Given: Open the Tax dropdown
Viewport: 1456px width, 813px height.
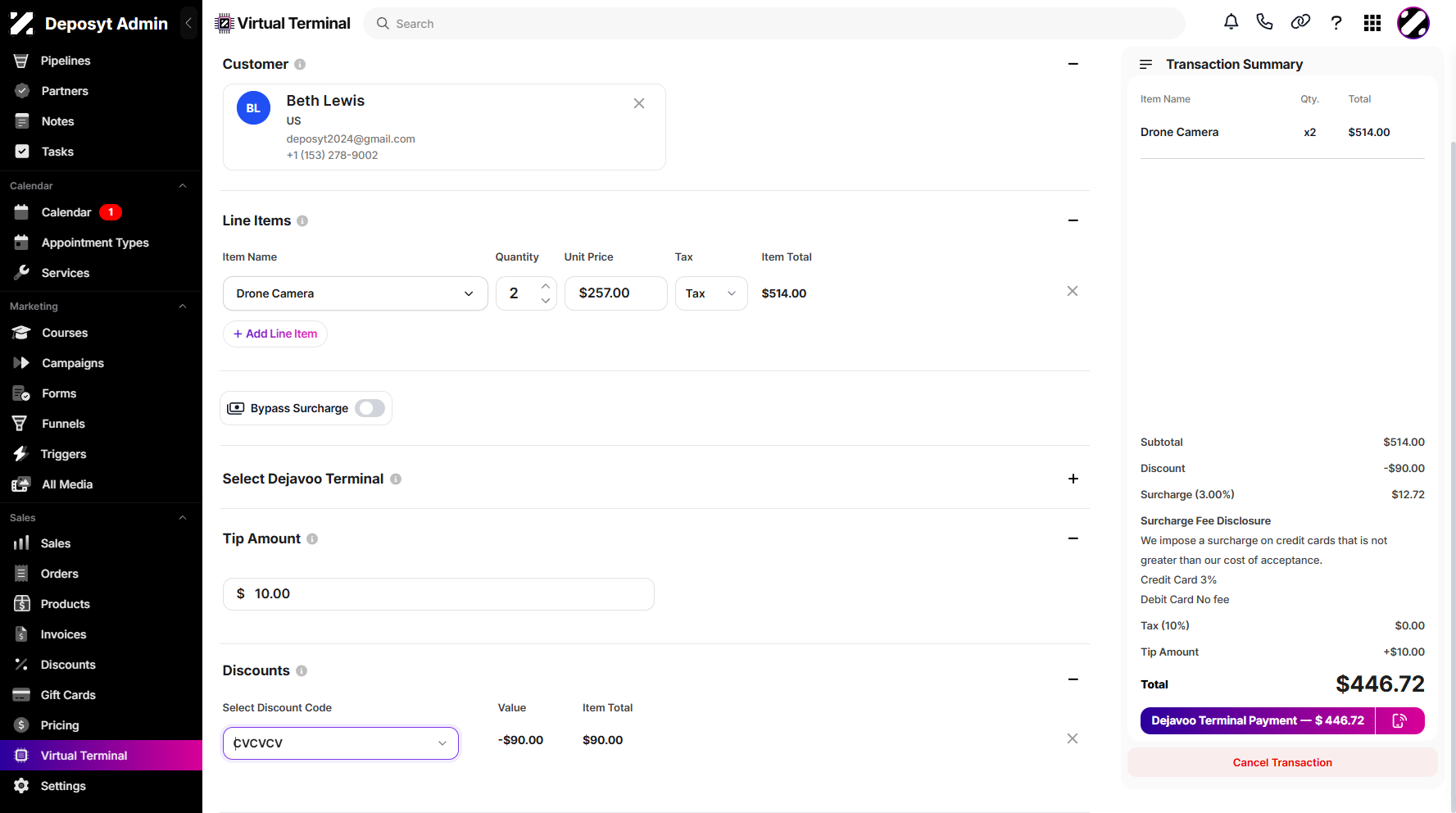Looking at the screenshot, I should point(711,293).
